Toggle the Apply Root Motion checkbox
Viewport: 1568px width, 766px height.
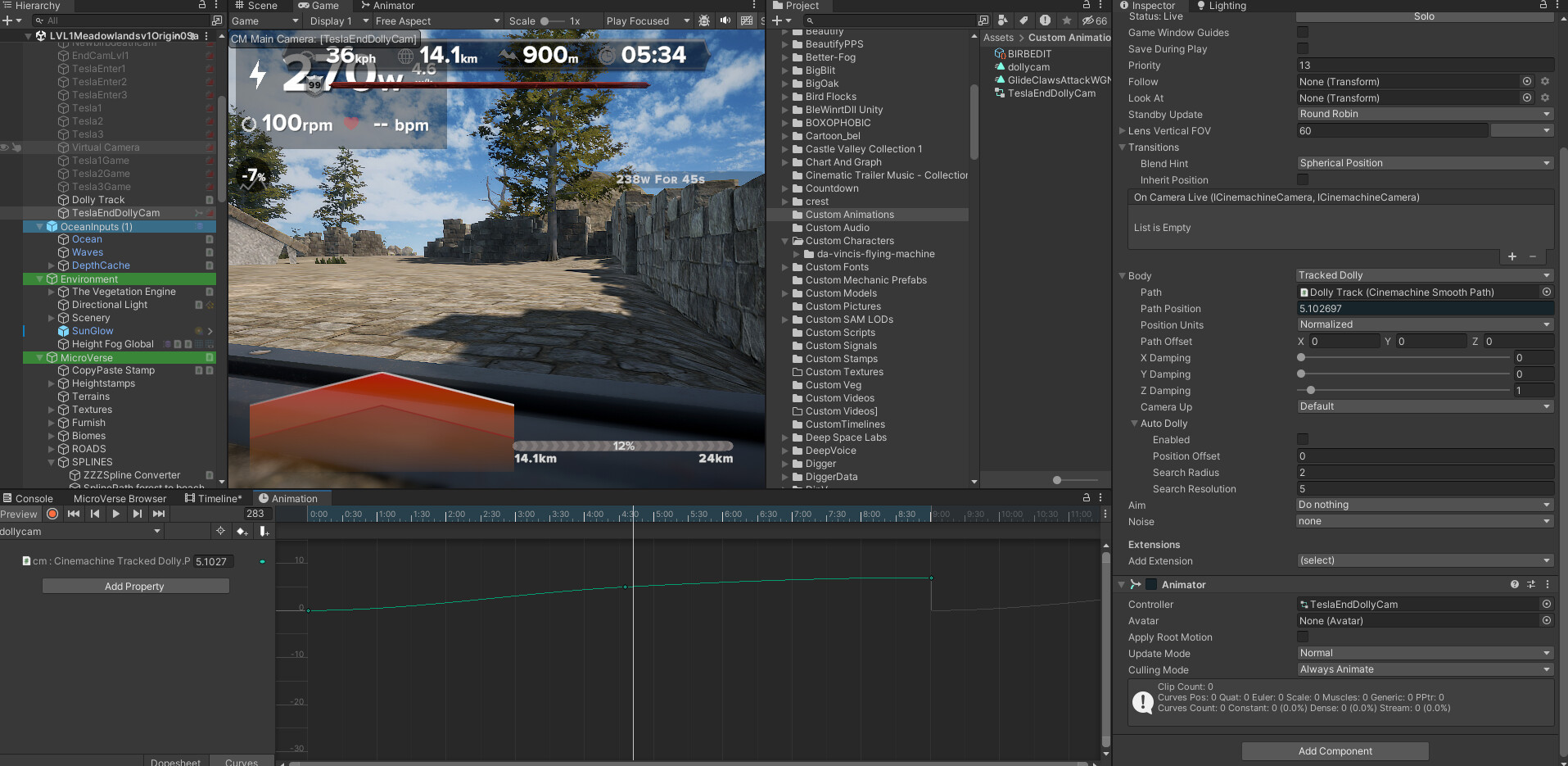tap(1302, 637)
